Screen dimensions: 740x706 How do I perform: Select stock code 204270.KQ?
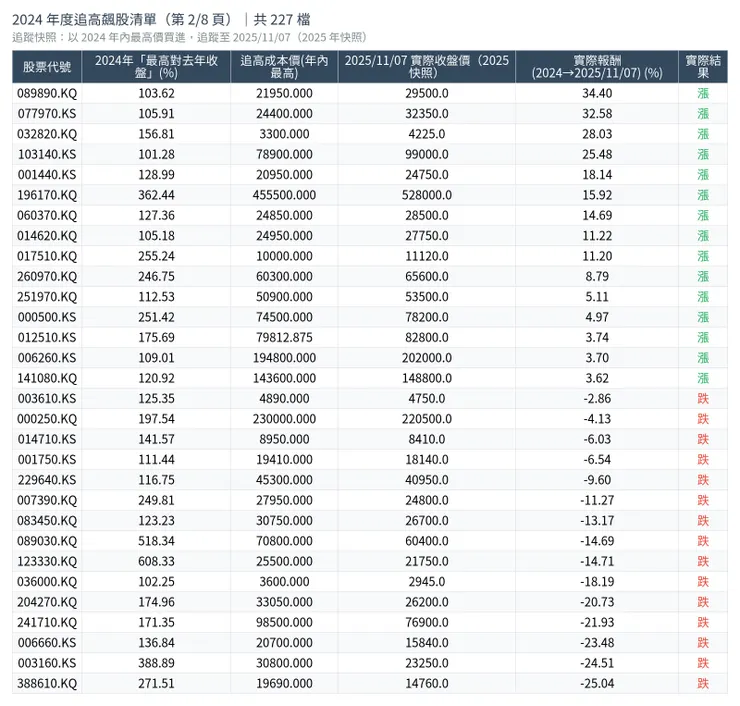(47, 602)
